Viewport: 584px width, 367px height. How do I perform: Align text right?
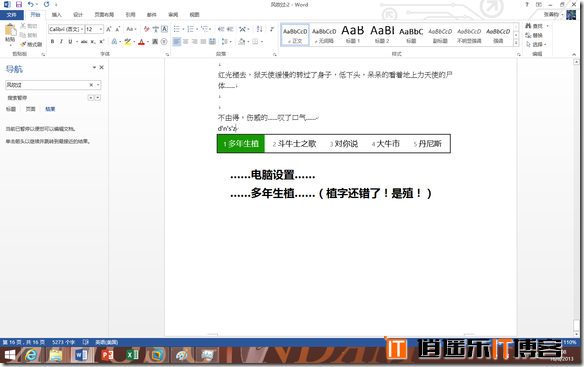(194, 42)
